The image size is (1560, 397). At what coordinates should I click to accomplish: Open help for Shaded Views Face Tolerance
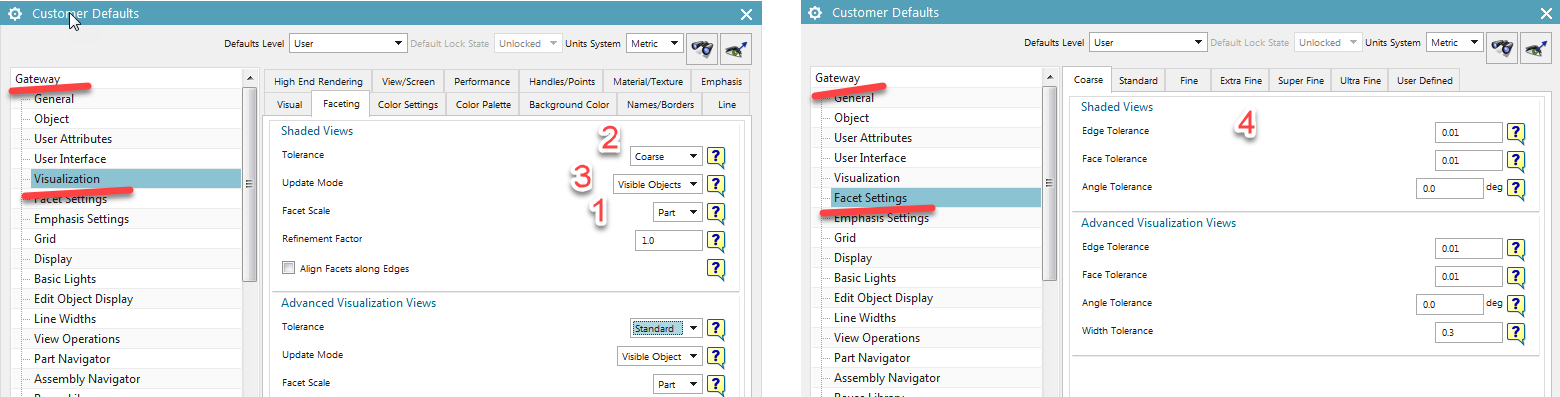(1516, 160)
